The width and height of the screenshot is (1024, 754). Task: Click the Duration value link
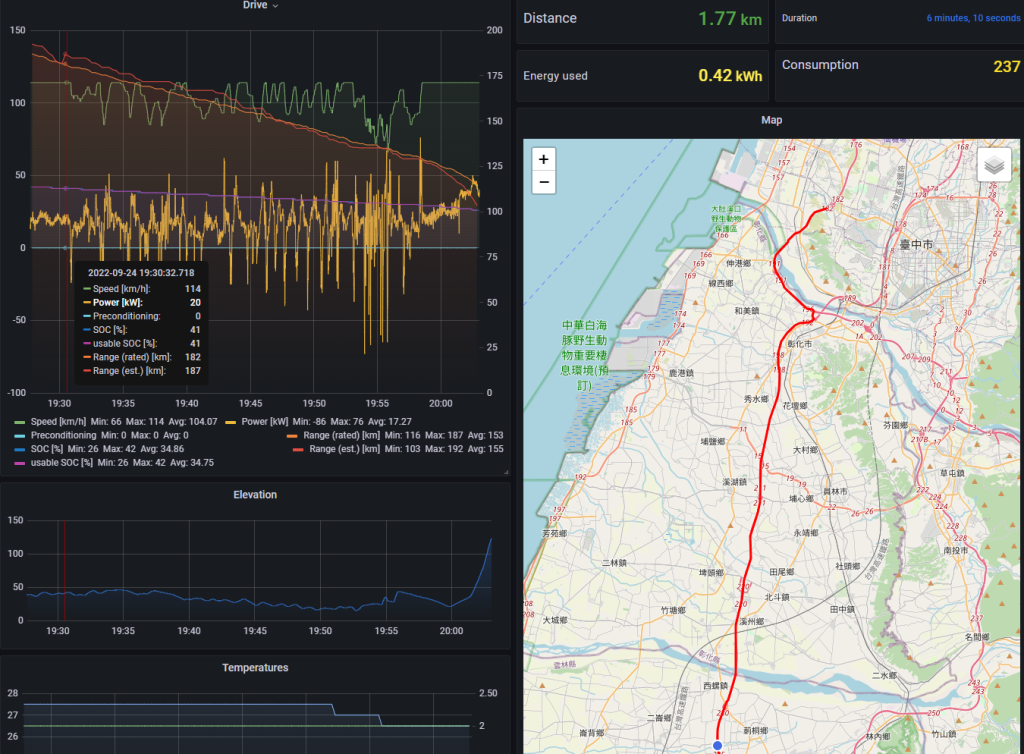972,18
